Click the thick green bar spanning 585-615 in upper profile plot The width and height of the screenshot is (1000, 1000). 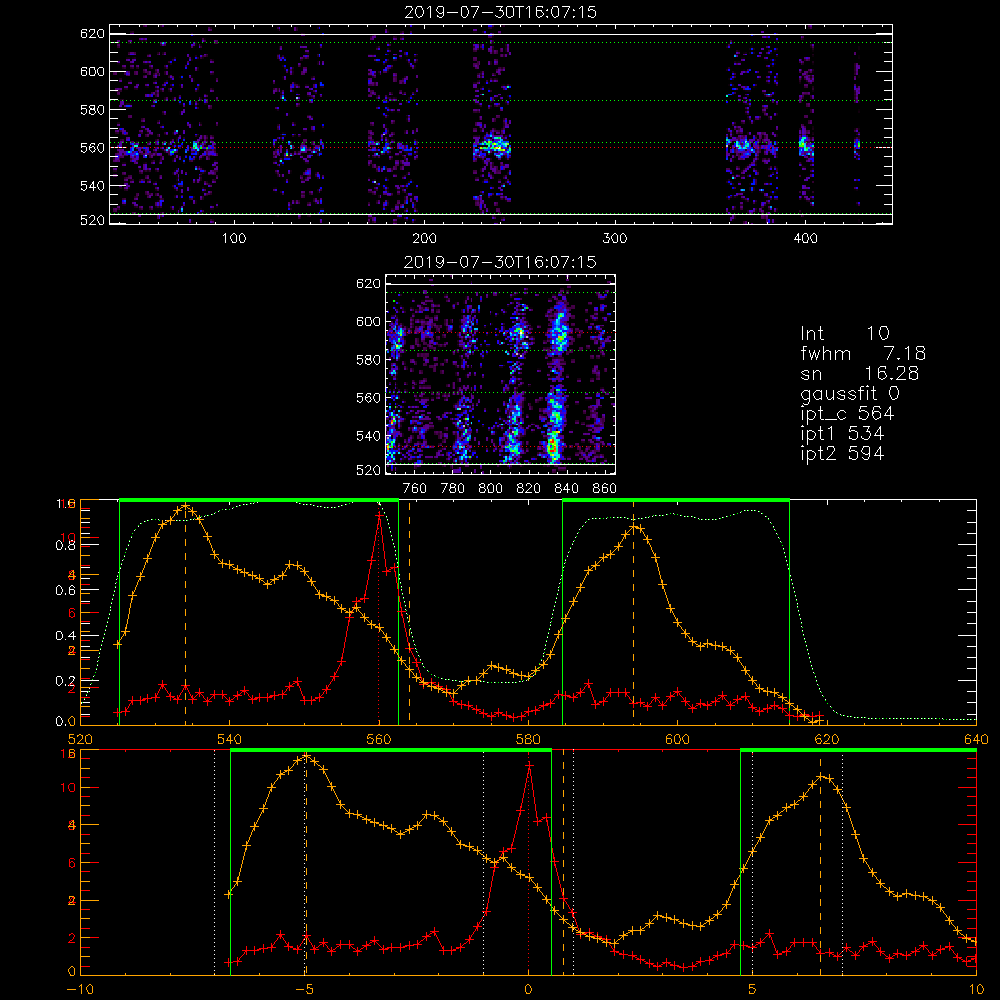[676, 501]
